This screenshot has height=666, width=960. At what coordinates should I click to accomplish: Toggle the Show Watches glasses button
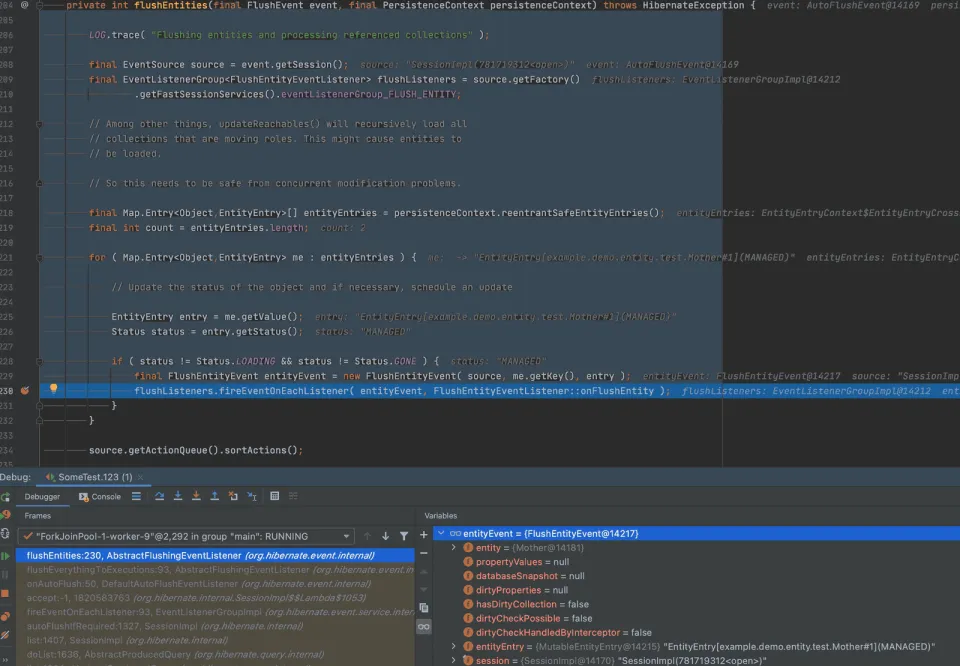[x=424, y=627]
